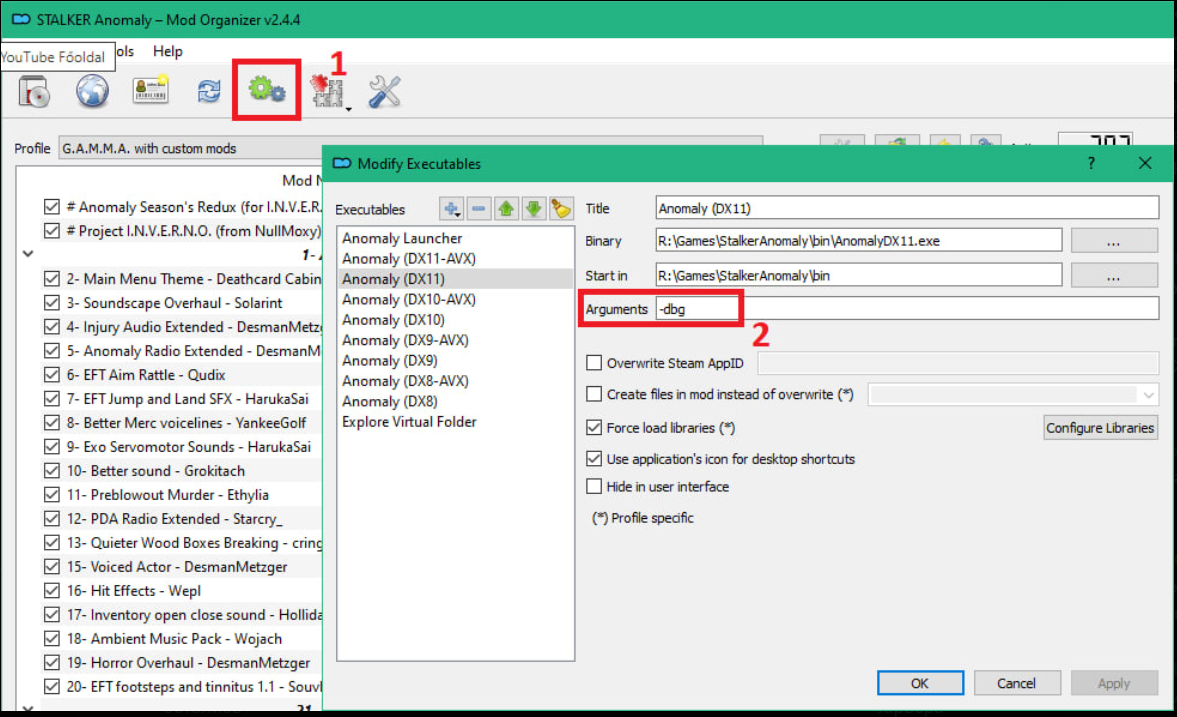Image resolution: width=1177 pixels, height=717 pixels.
Task: Open the Profiles ID card icon
Action: coord(151,92)
